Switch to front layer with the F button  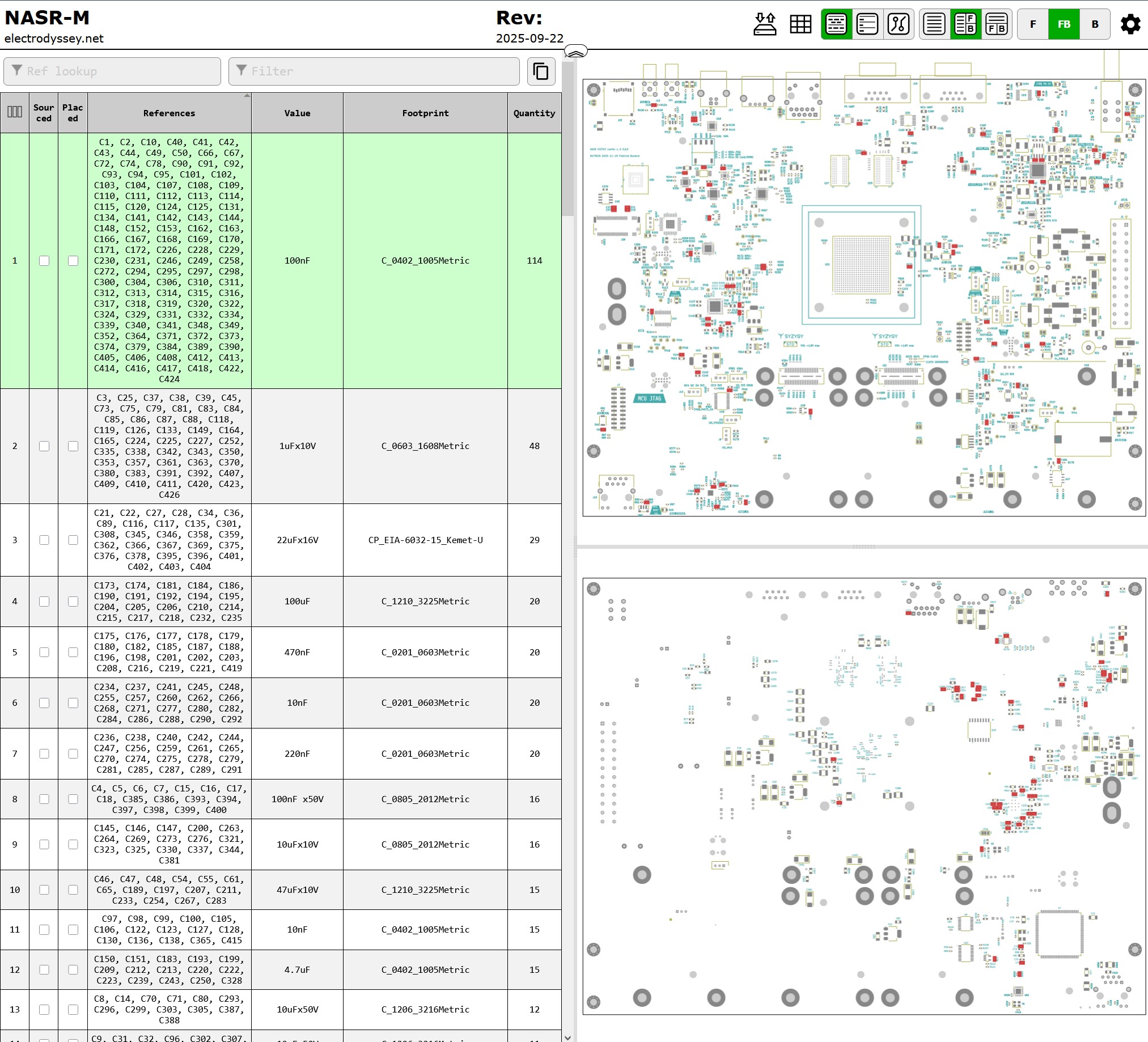[x=1032, y=24]
